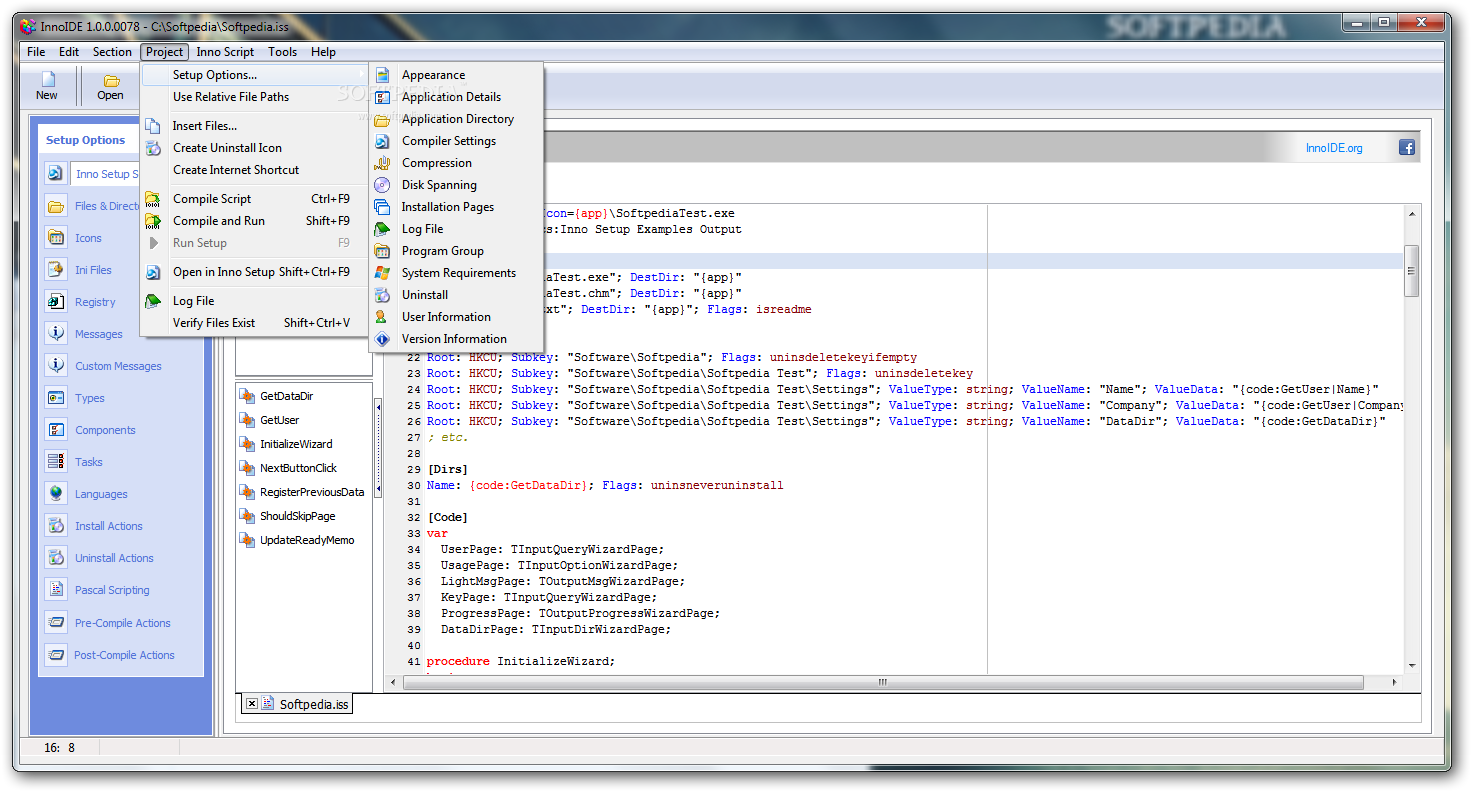Click the New file toolbar button
This screenshot has width=1472, height=792.
pyautogui.click(x=47, y=86)
